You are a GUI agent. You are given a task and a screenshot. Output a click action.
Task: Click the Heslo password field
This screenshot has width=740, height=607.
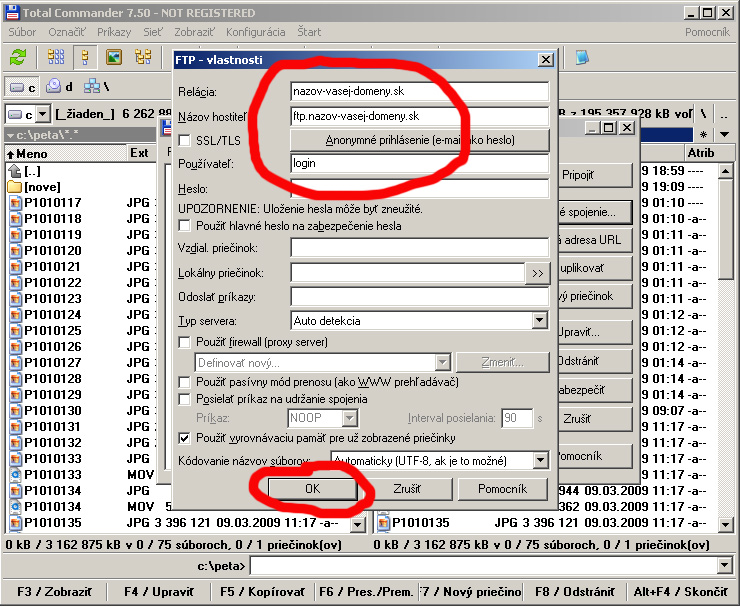(420, 189)
